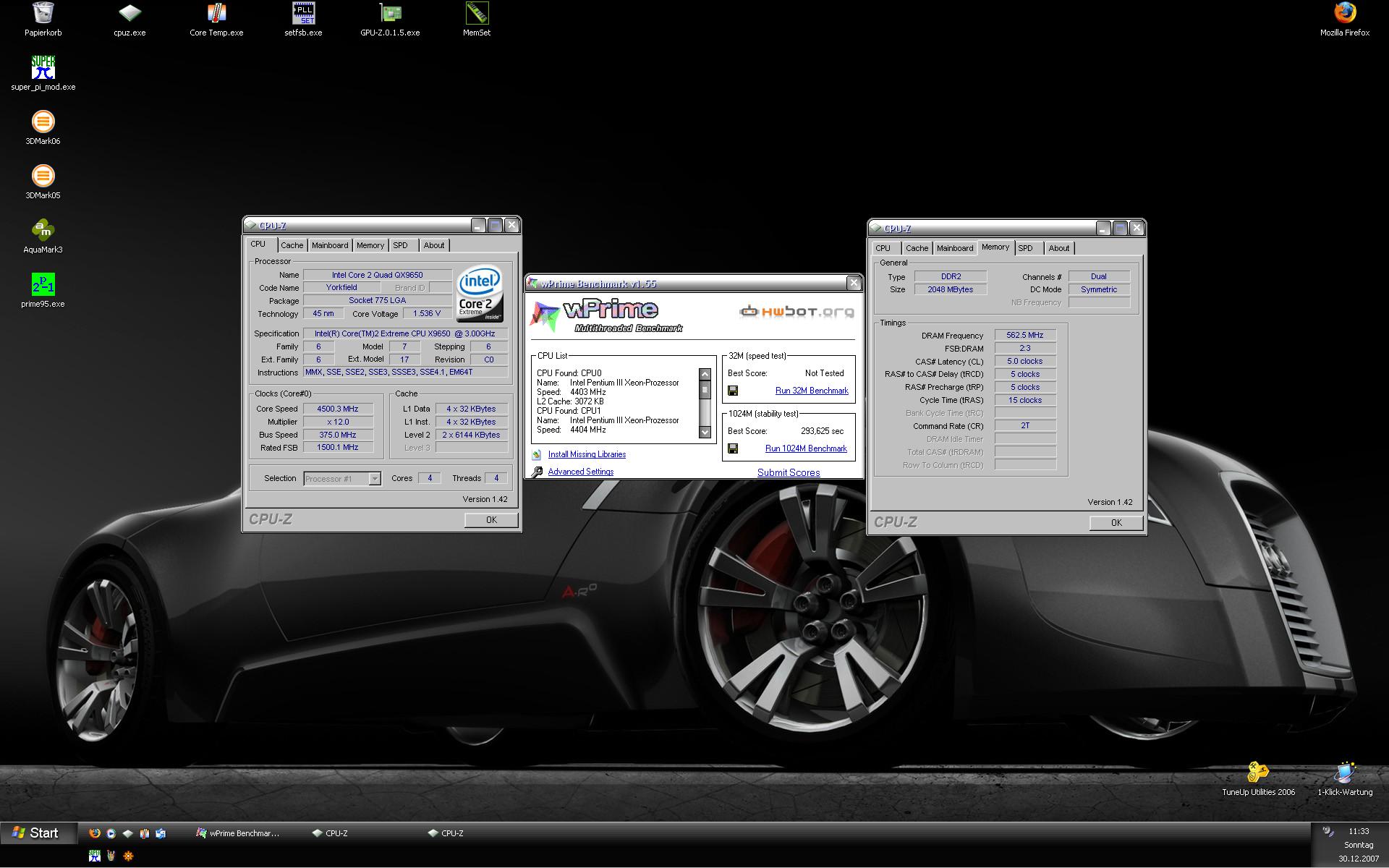Click Firefox icon in quick launch bar

click(x=95, y=833)
